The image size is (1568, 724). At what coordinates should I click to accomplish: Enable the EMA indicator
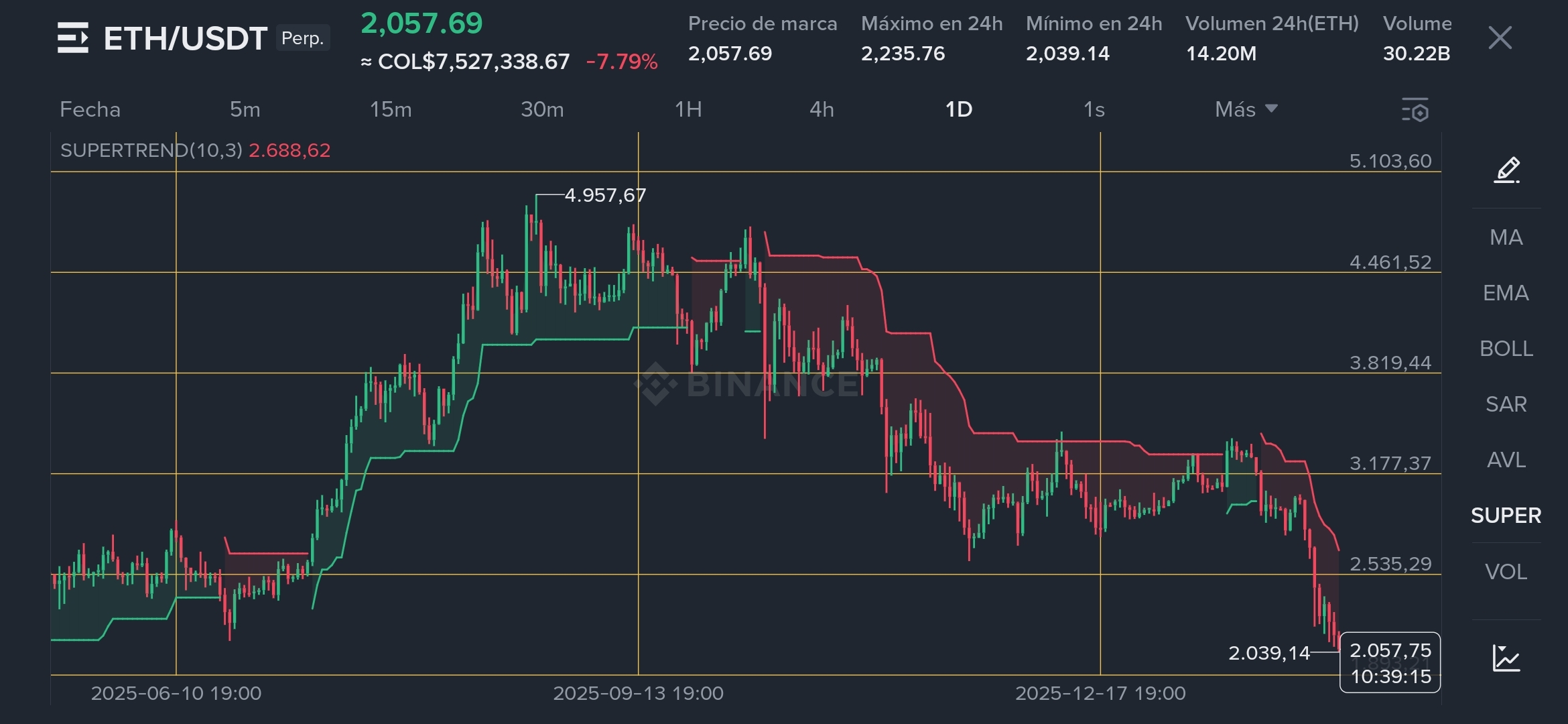tap(1506, 293)
